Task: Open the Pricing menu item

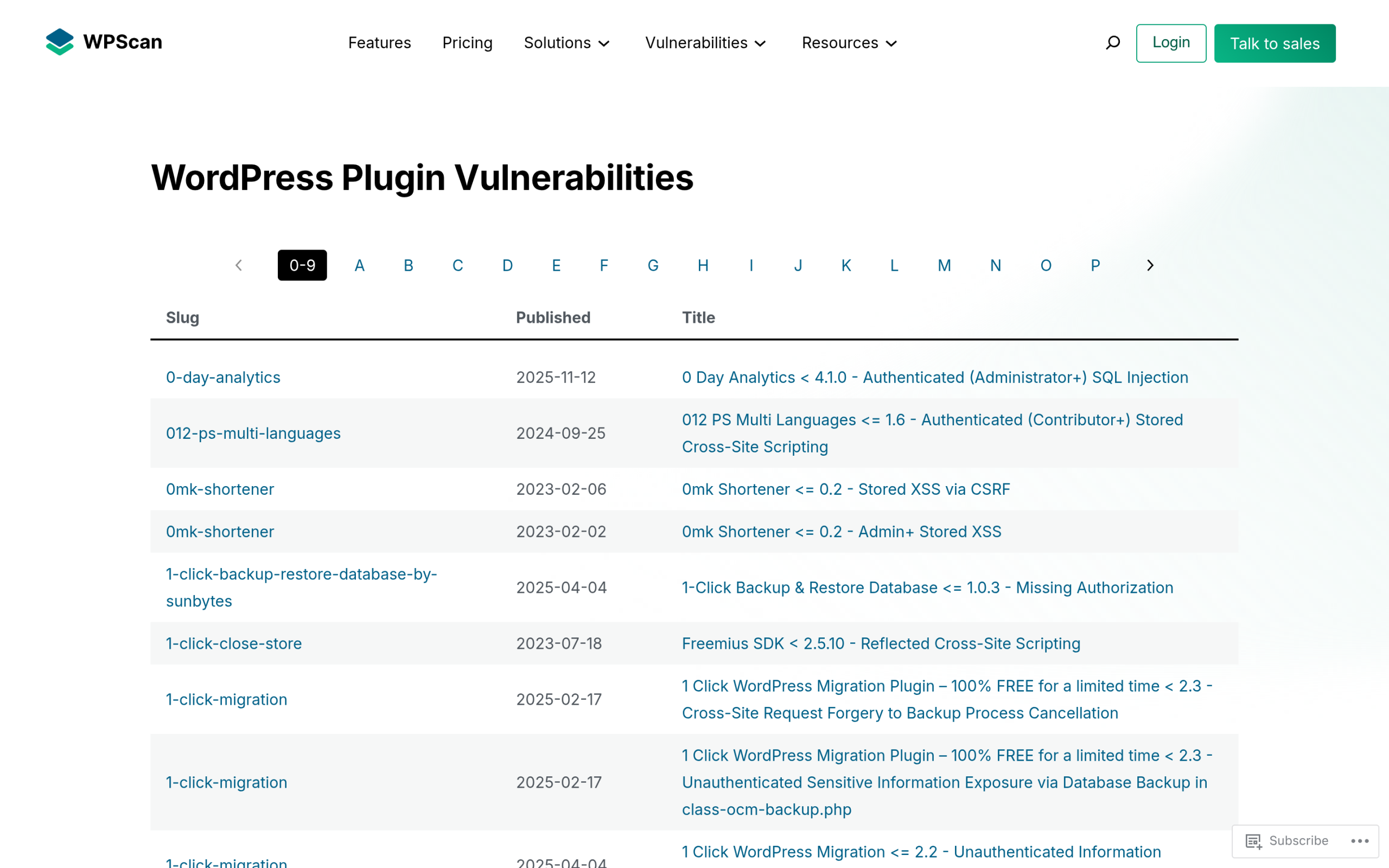Action: pos(467,43)
